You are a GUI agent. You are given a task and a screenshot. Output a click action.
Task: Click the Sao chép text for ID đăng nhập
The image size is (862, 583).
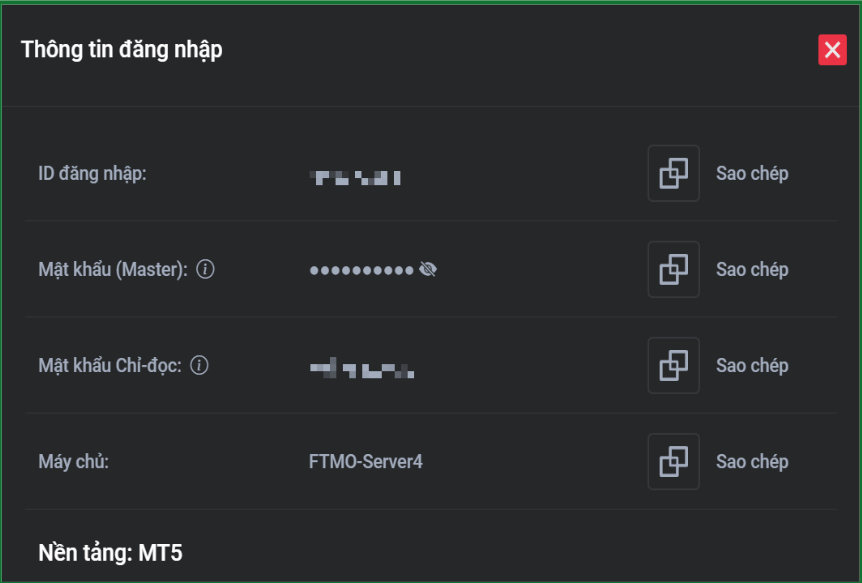[752, 174]
